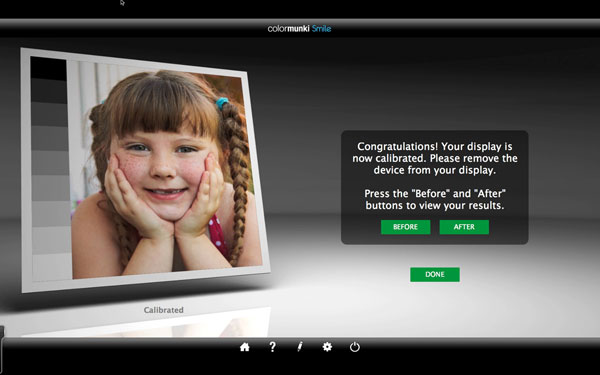
Task: Click the 'Press the Before and After' instruction
Action: click(x=435, y=199)
